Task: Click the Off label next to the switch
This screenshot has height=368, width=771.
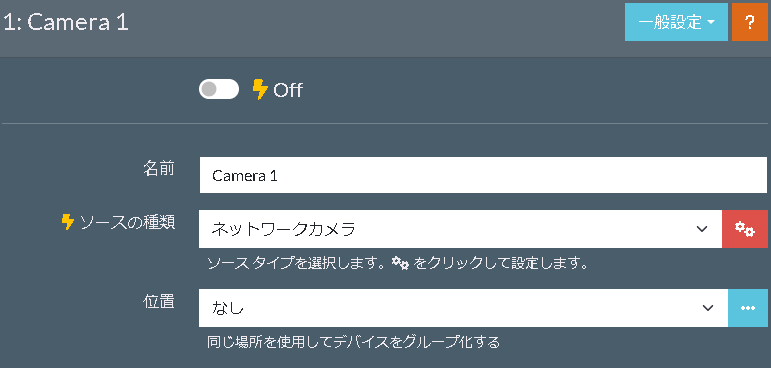Action: (288, 91)
